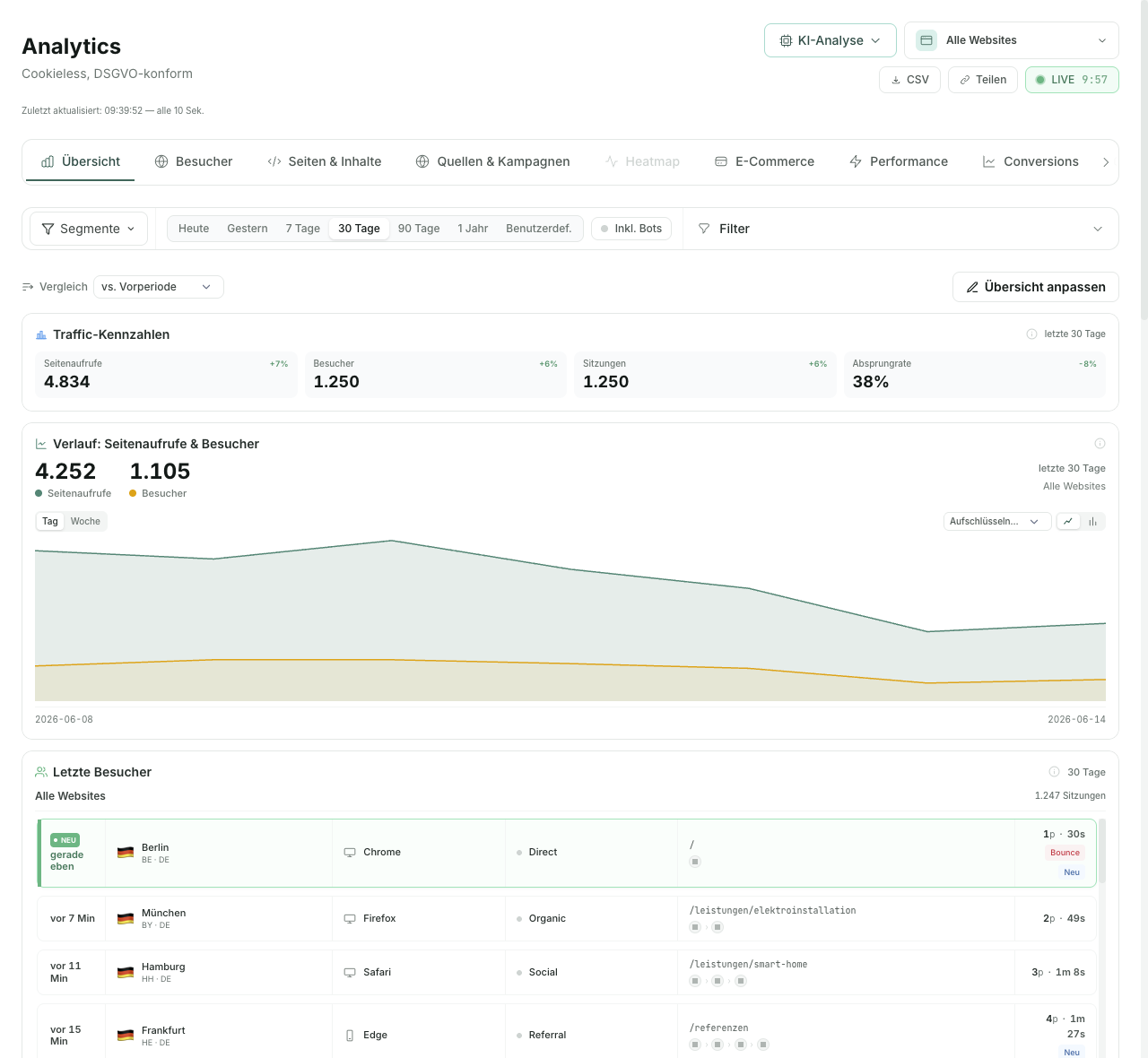The image size is (1148, 1058).
Task: Select Tag chart granularity
Action: [x=50, y=522]
